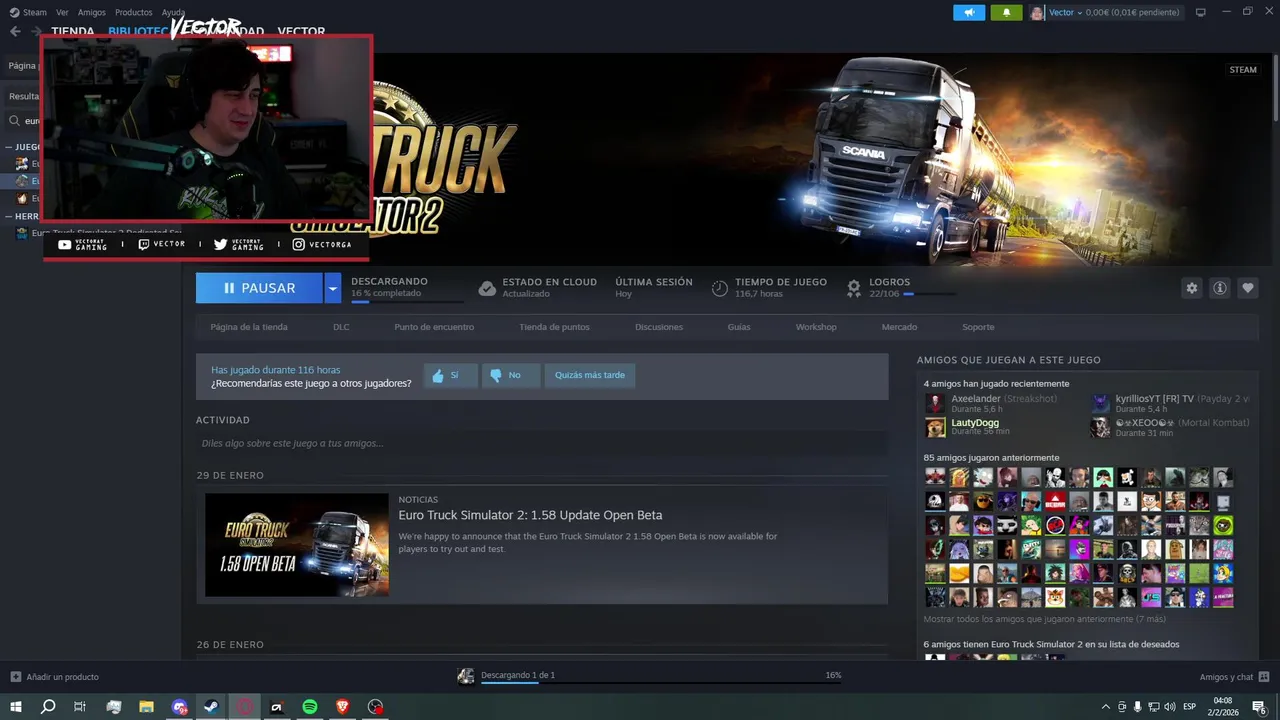Open Task View on taskbar

tap(80, 707)
